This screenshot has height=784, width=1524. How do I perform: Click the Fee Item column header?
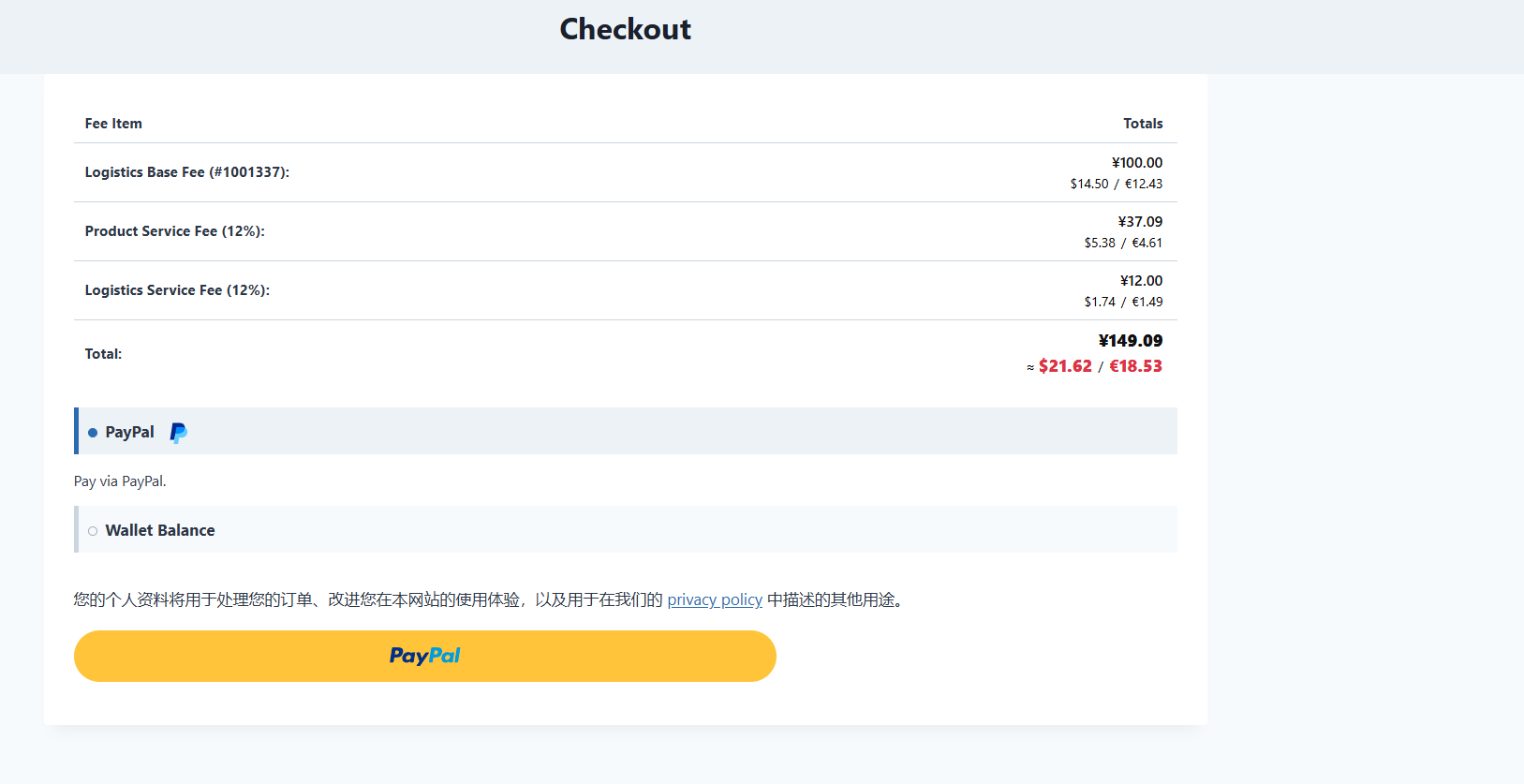(x=113, y=124)
